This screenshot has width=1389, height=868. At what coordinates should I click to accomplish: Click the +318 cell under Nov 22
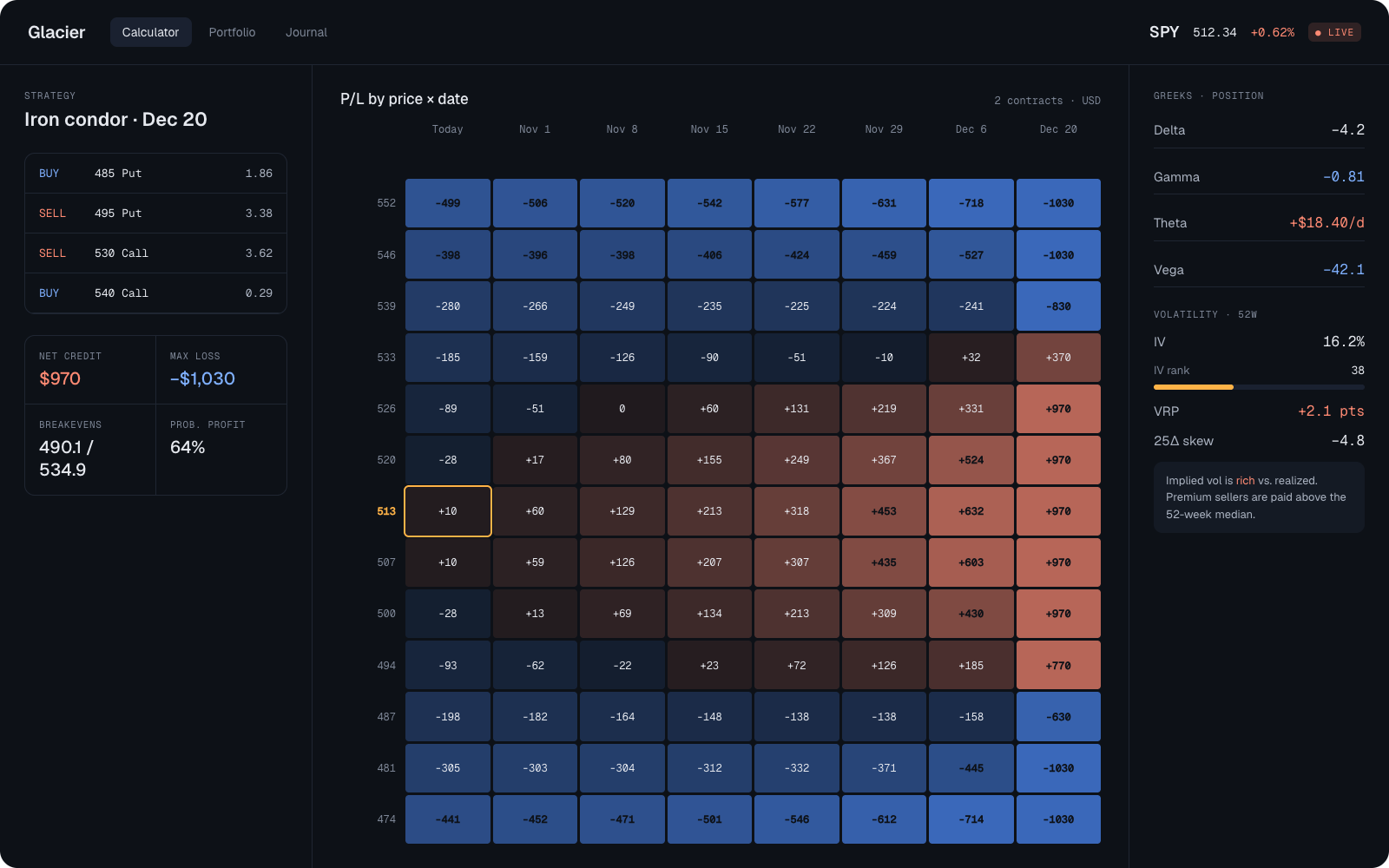[x=797, y=511]
